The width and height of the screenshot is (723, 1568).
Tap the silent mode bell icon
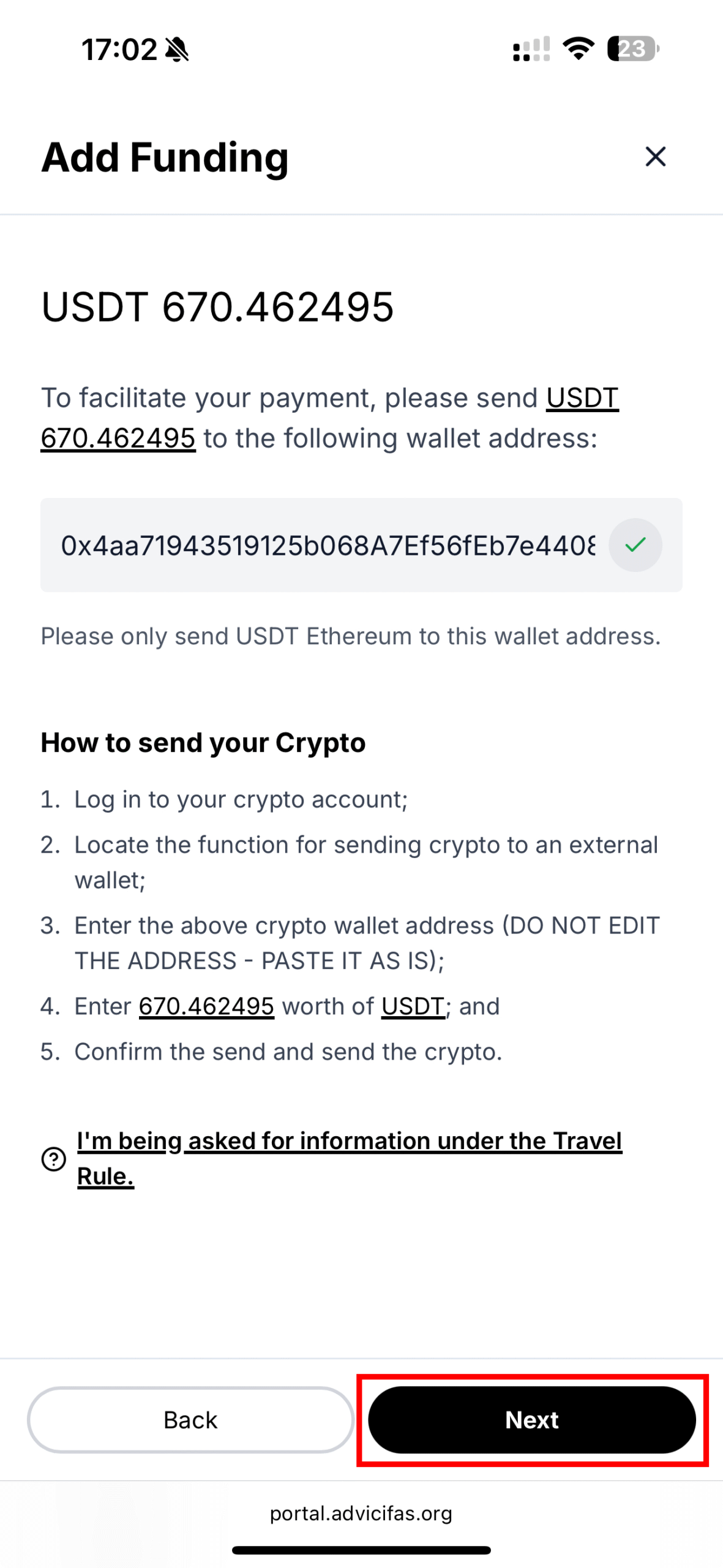[x=178, y=50]
